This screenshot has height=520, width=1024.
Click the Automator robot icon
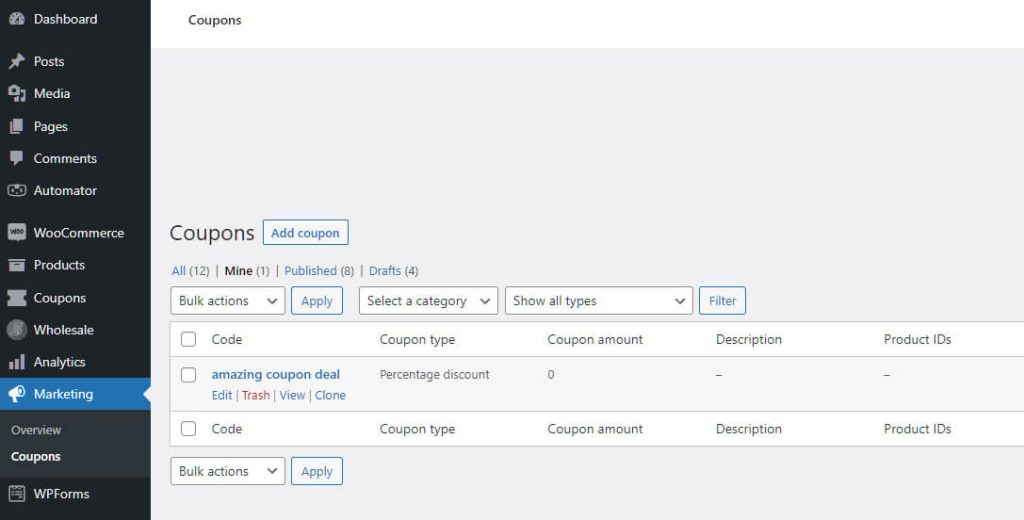point(16,190)
